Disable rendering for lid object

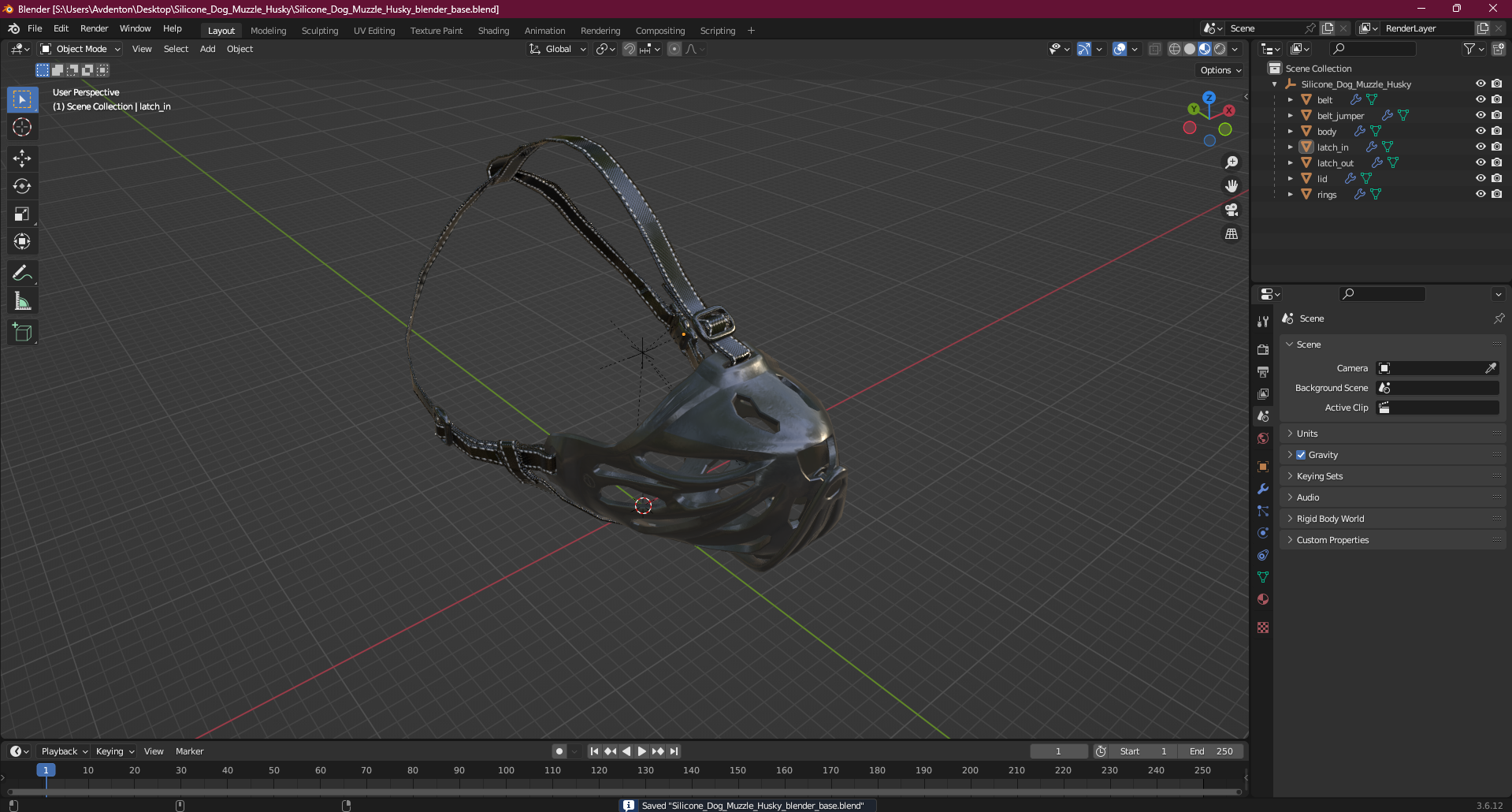coord(1496,178)
